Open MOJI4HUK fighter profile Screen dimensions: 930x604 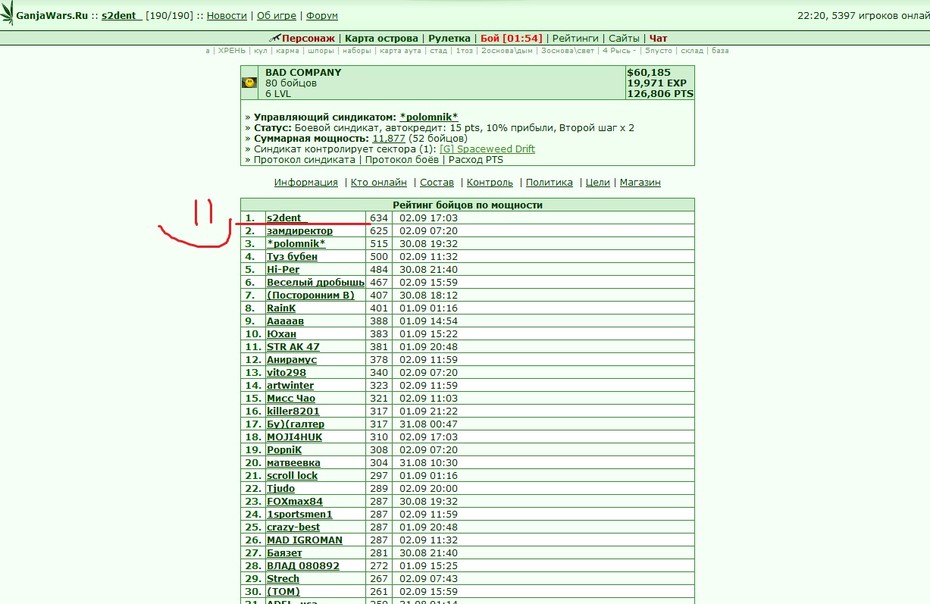(x=294, y=437)
